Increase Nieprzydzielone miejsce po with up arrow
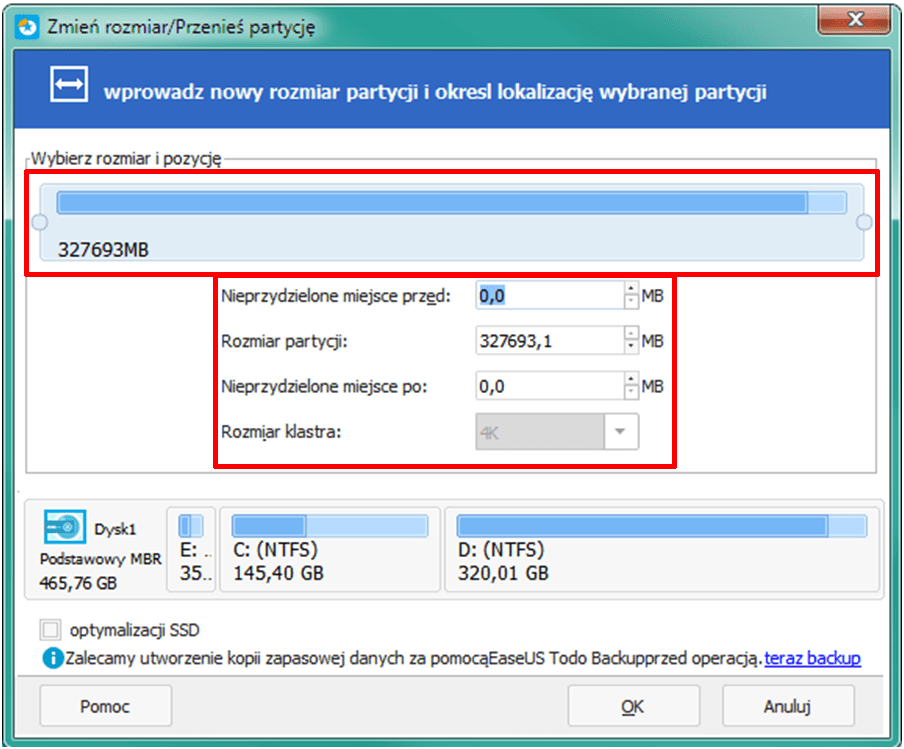 (631, 380)
